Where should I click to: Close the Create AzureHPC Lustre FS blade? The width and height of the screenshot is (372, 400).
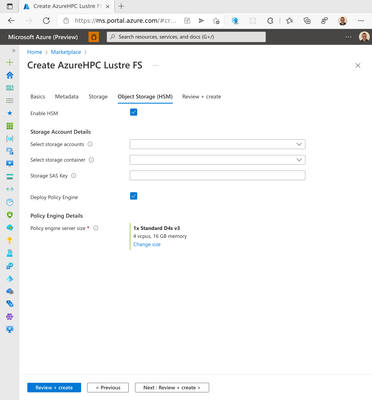click(x=358, y=65)
